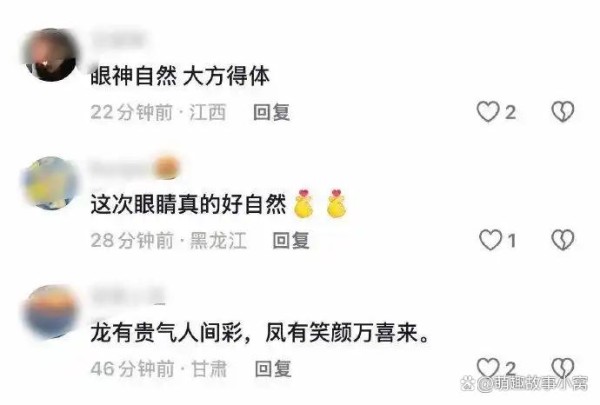Tap broken-heart dislike on the 黑龙江 comment
The width and height of the screenshot is (600, 405).
(562, 240)
